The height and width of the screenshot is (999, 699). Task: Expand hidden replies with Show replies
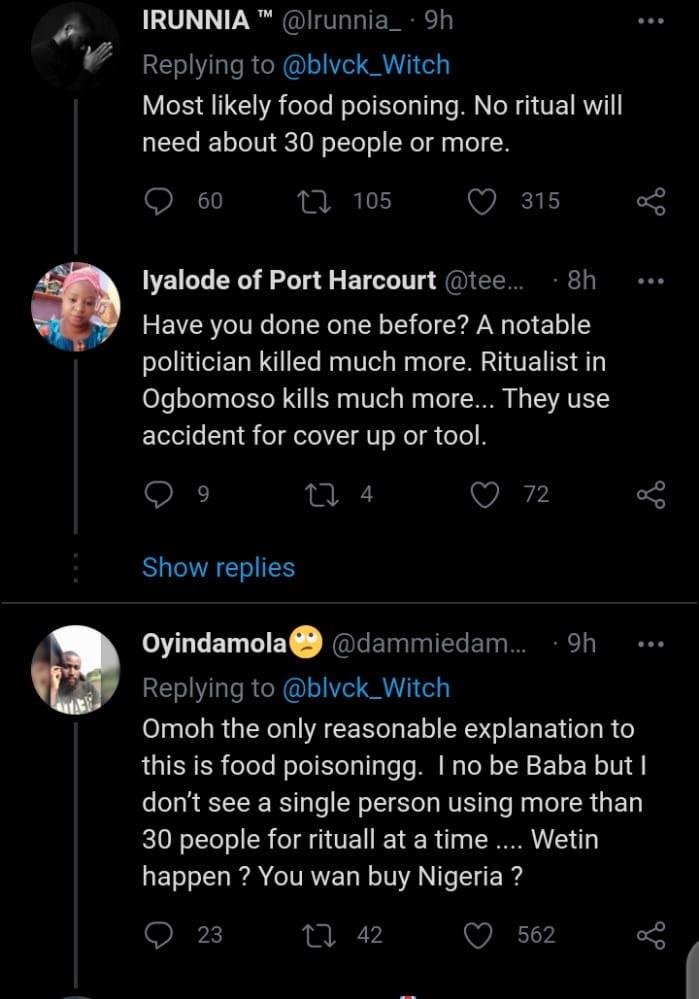pyautogui.click(x=218, y=568)
